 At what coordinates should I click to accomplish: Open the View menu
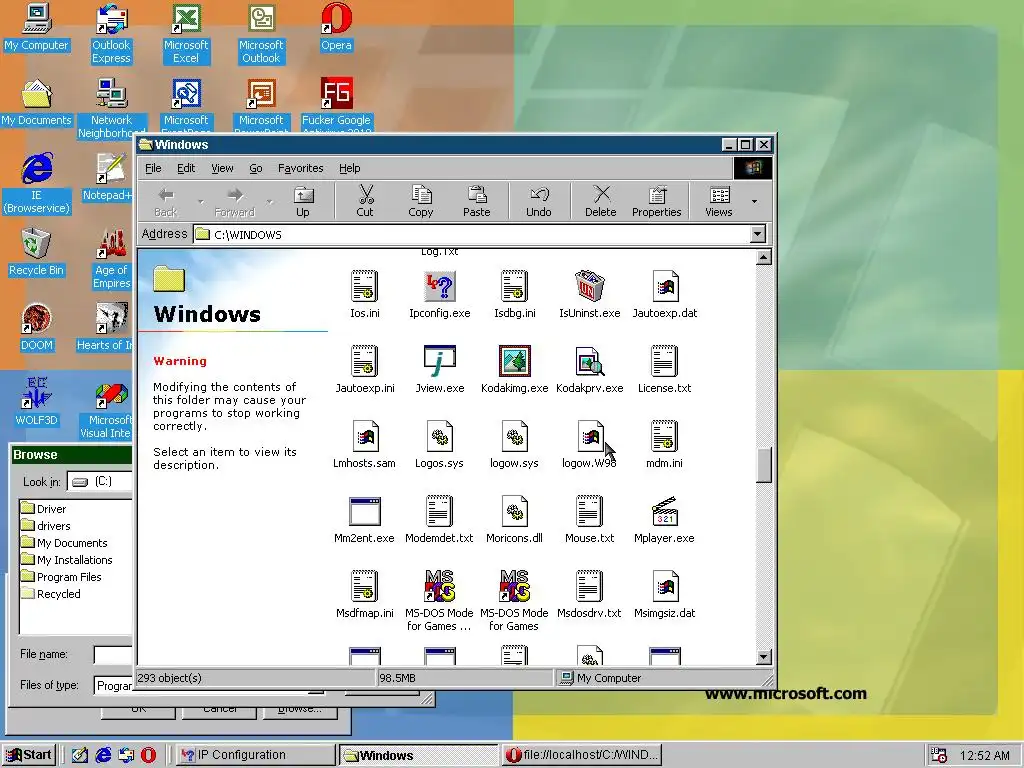(222, 168)
